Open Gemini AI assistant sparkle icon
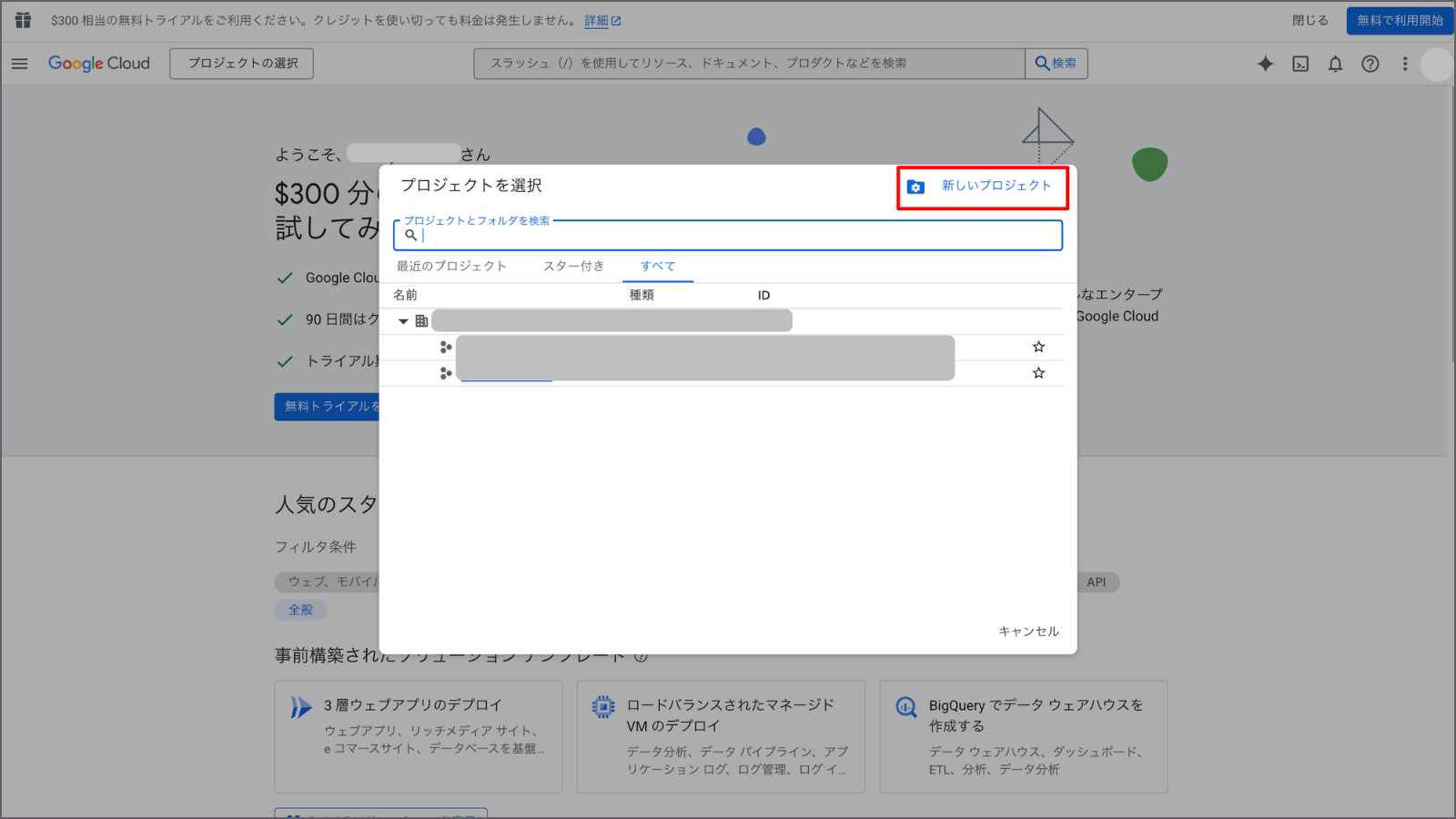 (1265, 64)
